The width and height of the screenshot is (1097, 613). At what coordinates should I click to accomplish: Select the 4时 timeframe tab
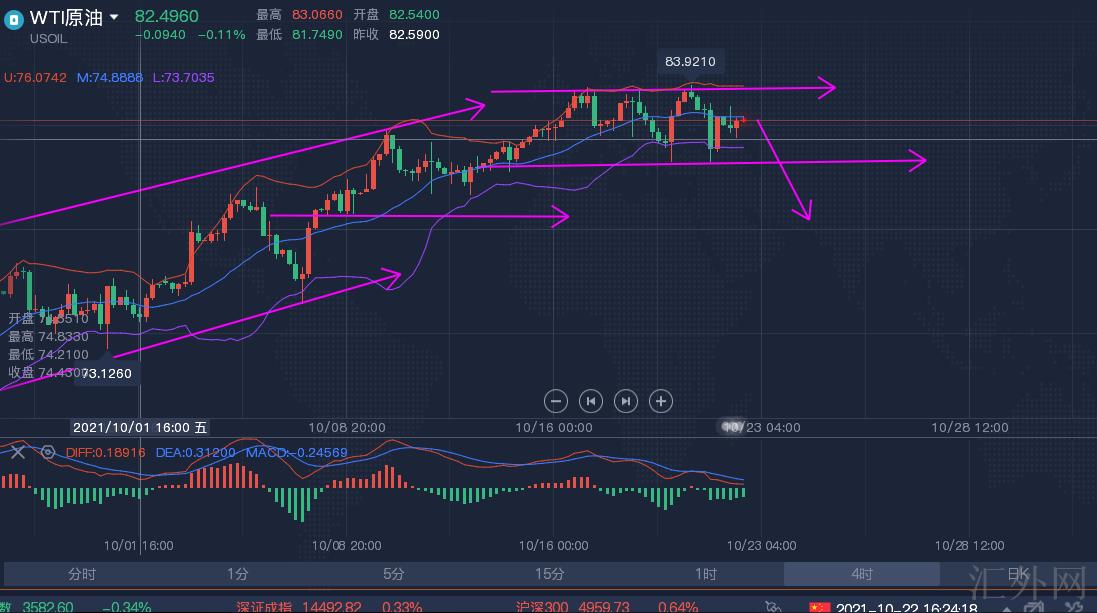pos(861,574)
